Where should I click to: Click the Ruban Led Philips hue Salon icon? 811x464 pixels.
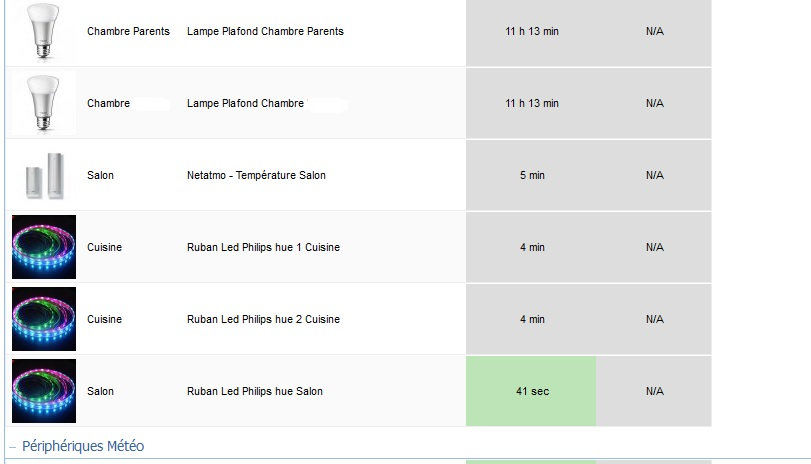44,391
